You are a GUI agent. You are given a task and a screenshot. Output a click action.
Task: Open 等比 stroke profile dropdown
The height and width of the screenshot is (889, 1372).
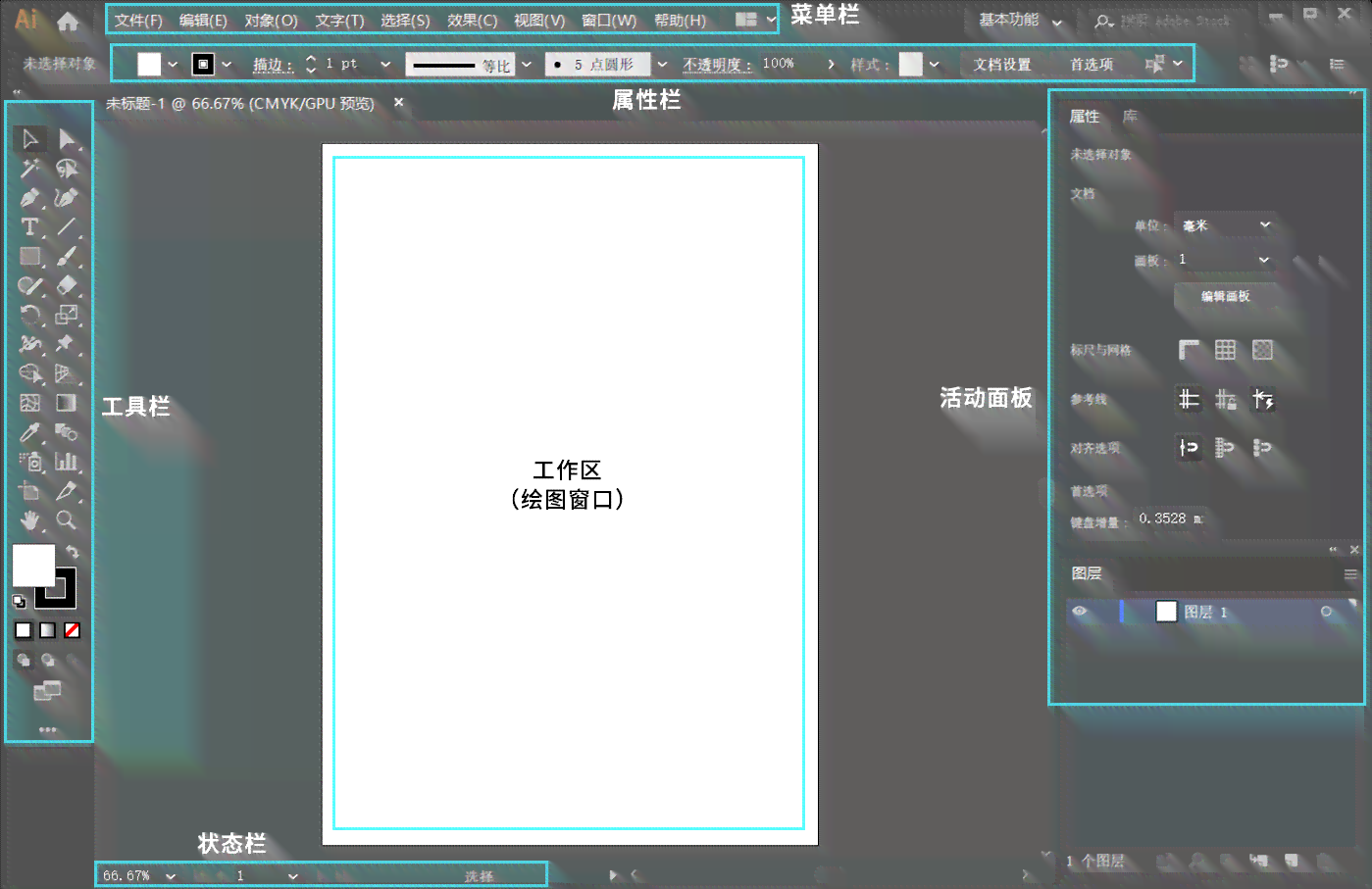(527, 65)
